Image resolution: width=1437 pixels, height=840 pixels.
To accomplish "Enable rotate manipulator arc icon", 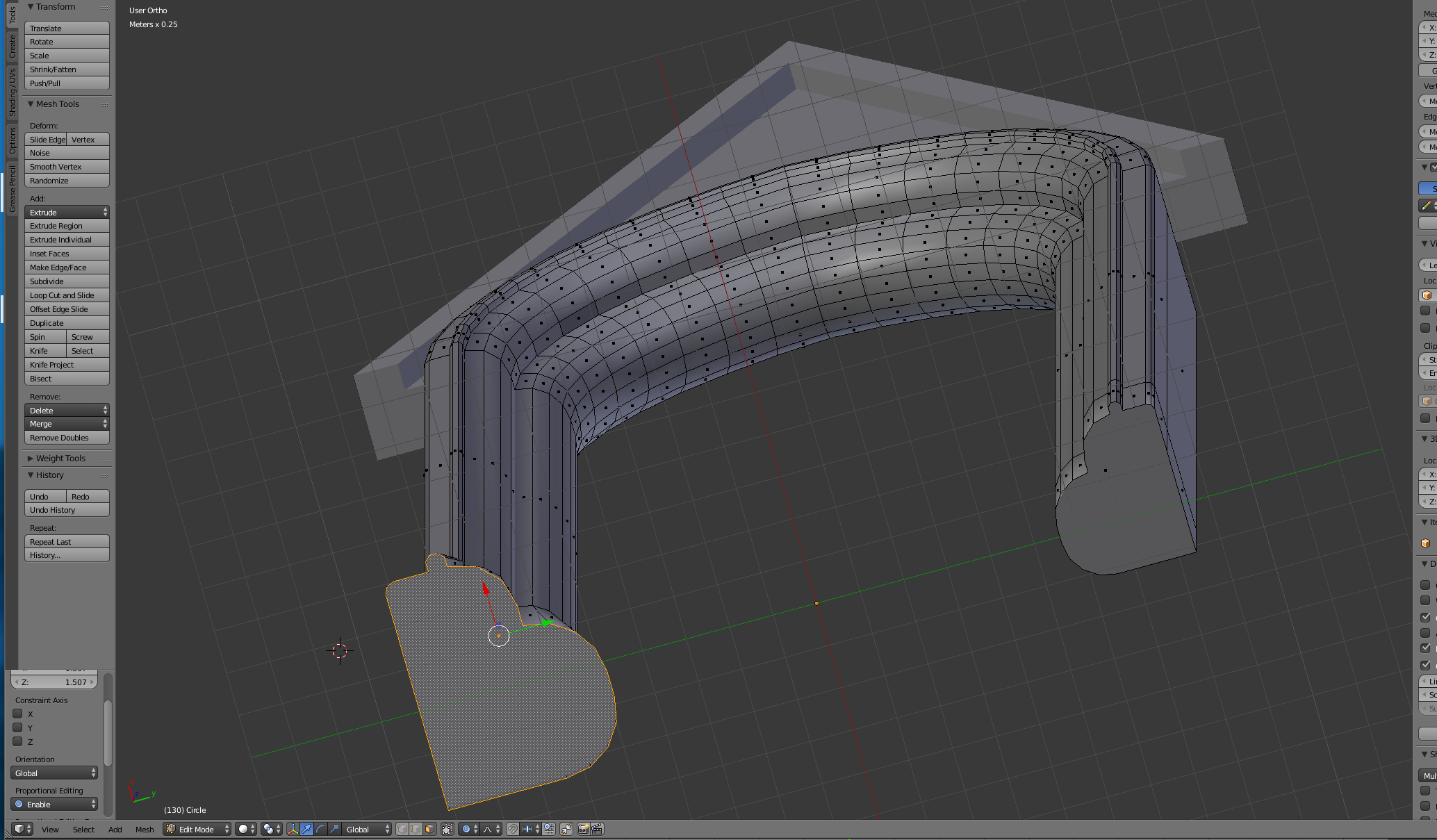I will point(320,829).
